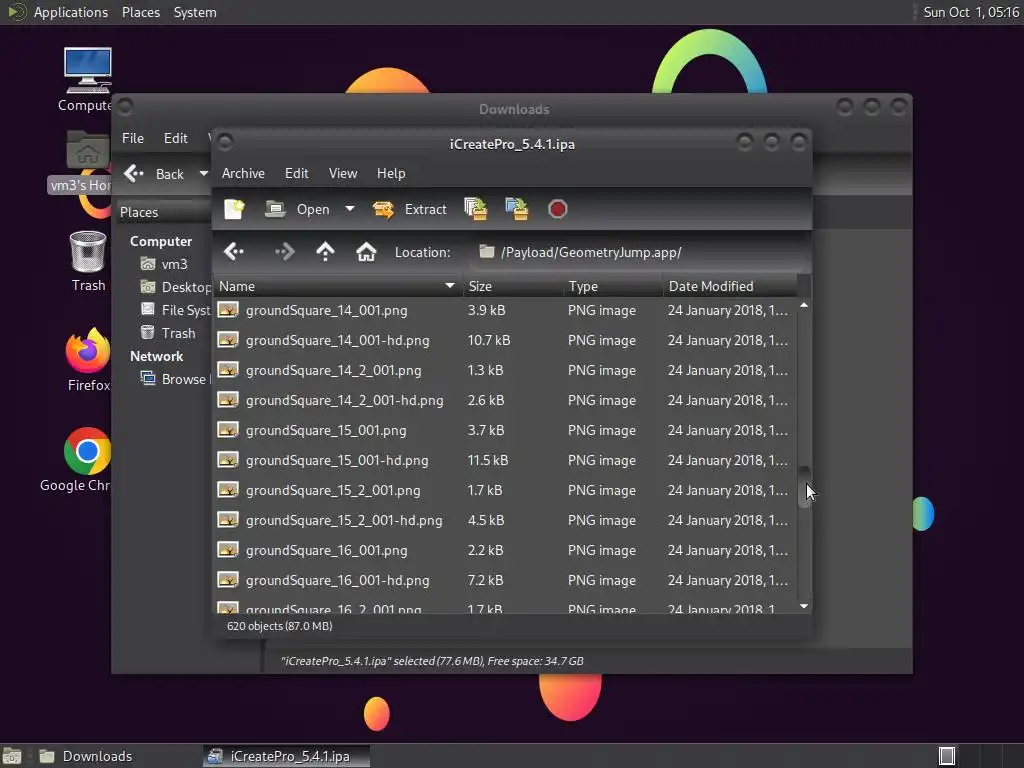Click image icon of groundSquare_16_001.png row
The height and width of the screenshot is (768, 1024).
pyautogui.click(x=228, y=550)
